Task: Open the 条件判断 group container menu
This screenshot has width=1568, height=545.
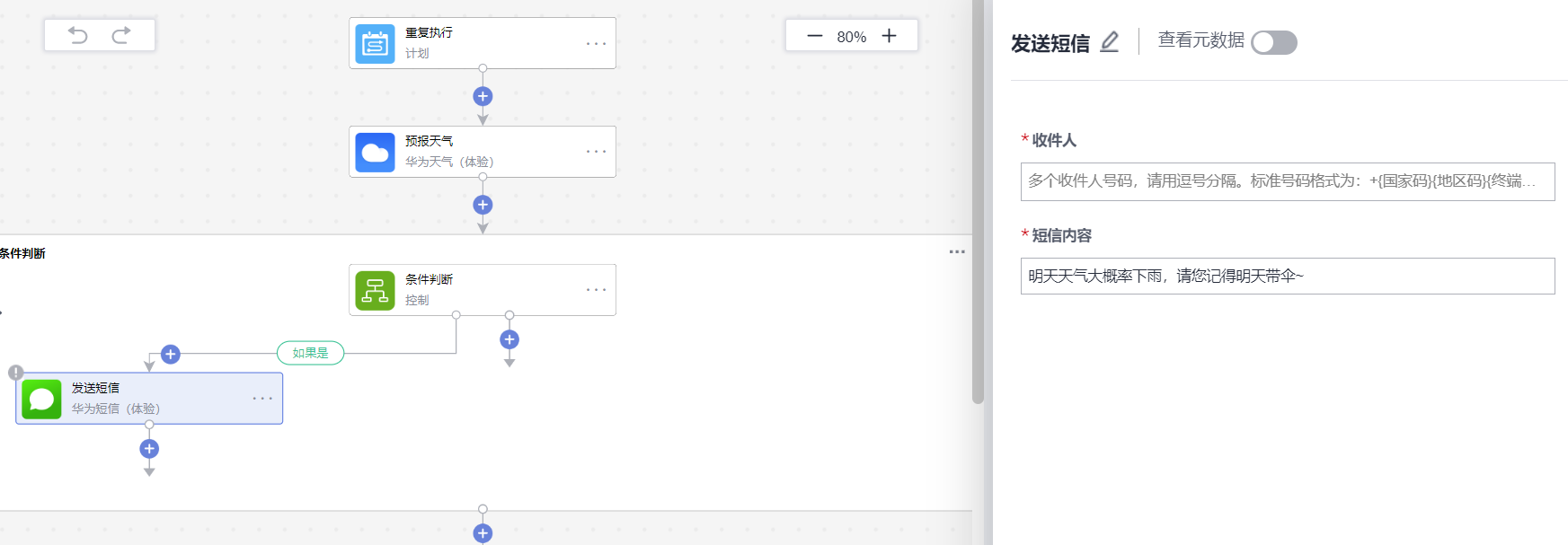Action: pos(957,252)
